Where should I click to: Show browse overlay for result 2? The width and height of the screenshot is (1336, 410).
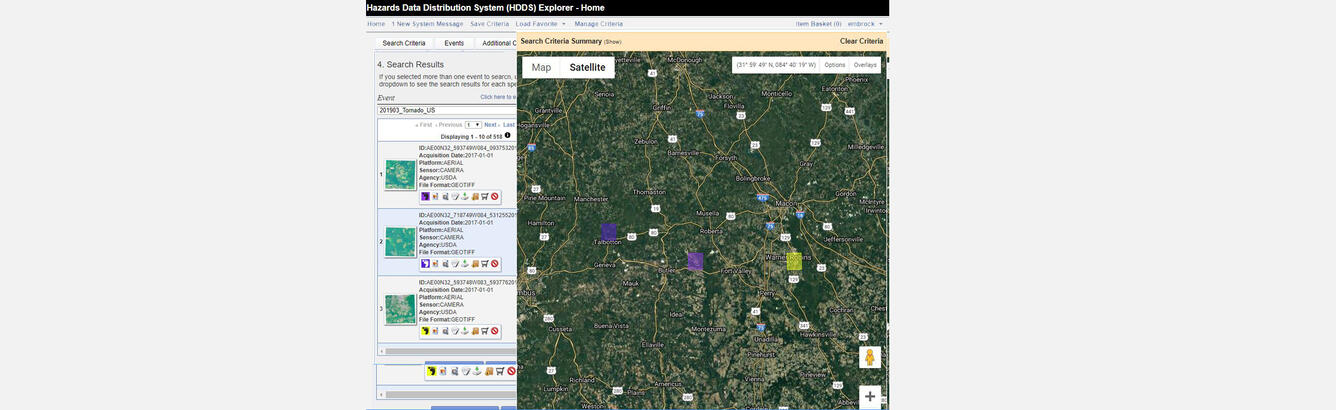[435, 264]
